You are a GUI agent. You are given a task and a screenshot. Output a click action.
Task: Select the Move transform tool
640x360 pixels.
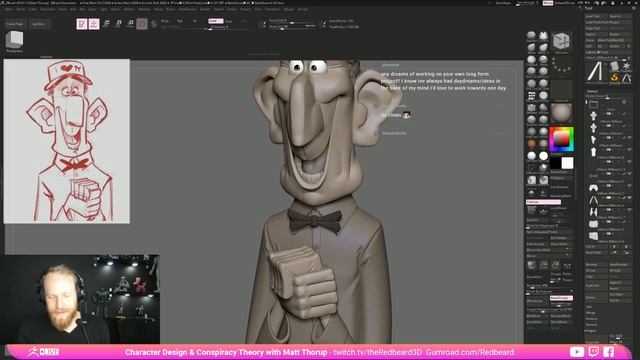tap(106, 24)
